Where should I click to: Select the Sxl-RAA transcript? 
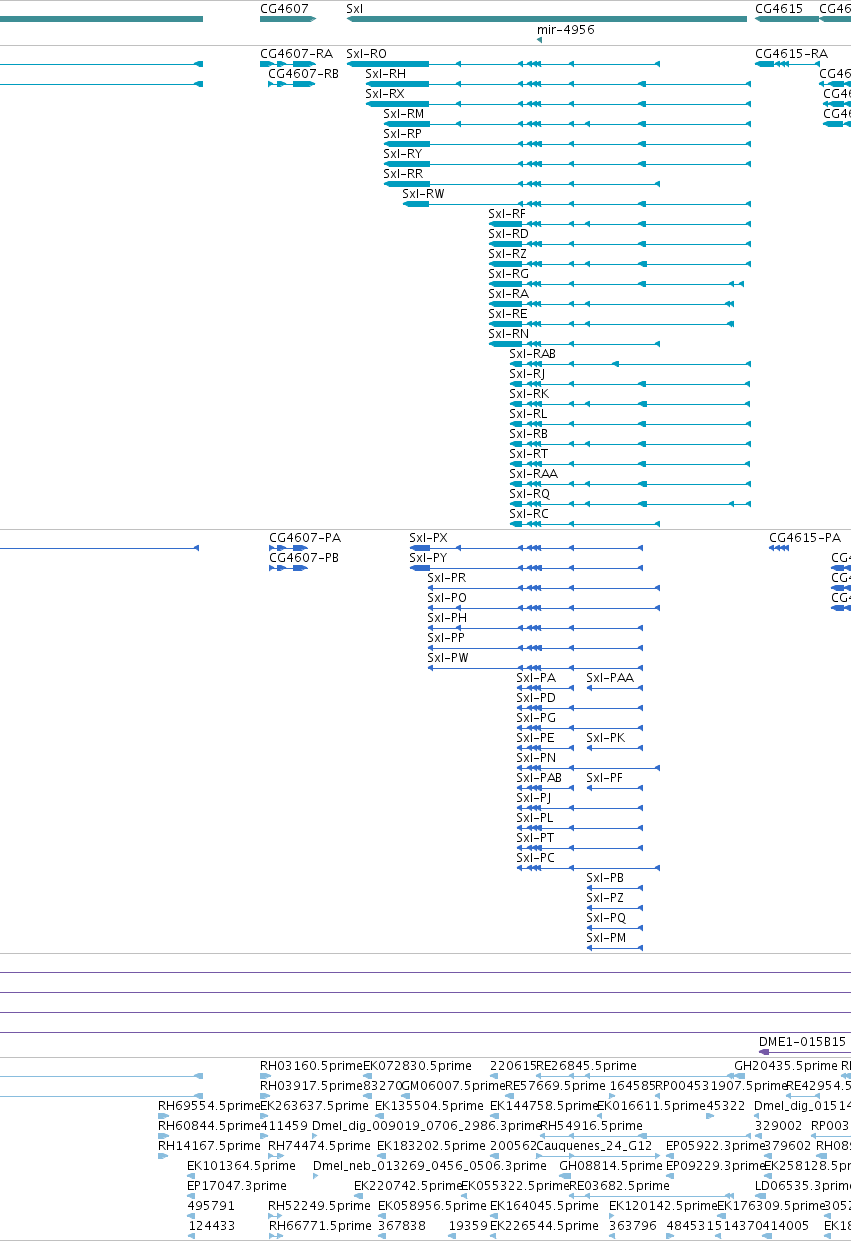tap(533, 474)
